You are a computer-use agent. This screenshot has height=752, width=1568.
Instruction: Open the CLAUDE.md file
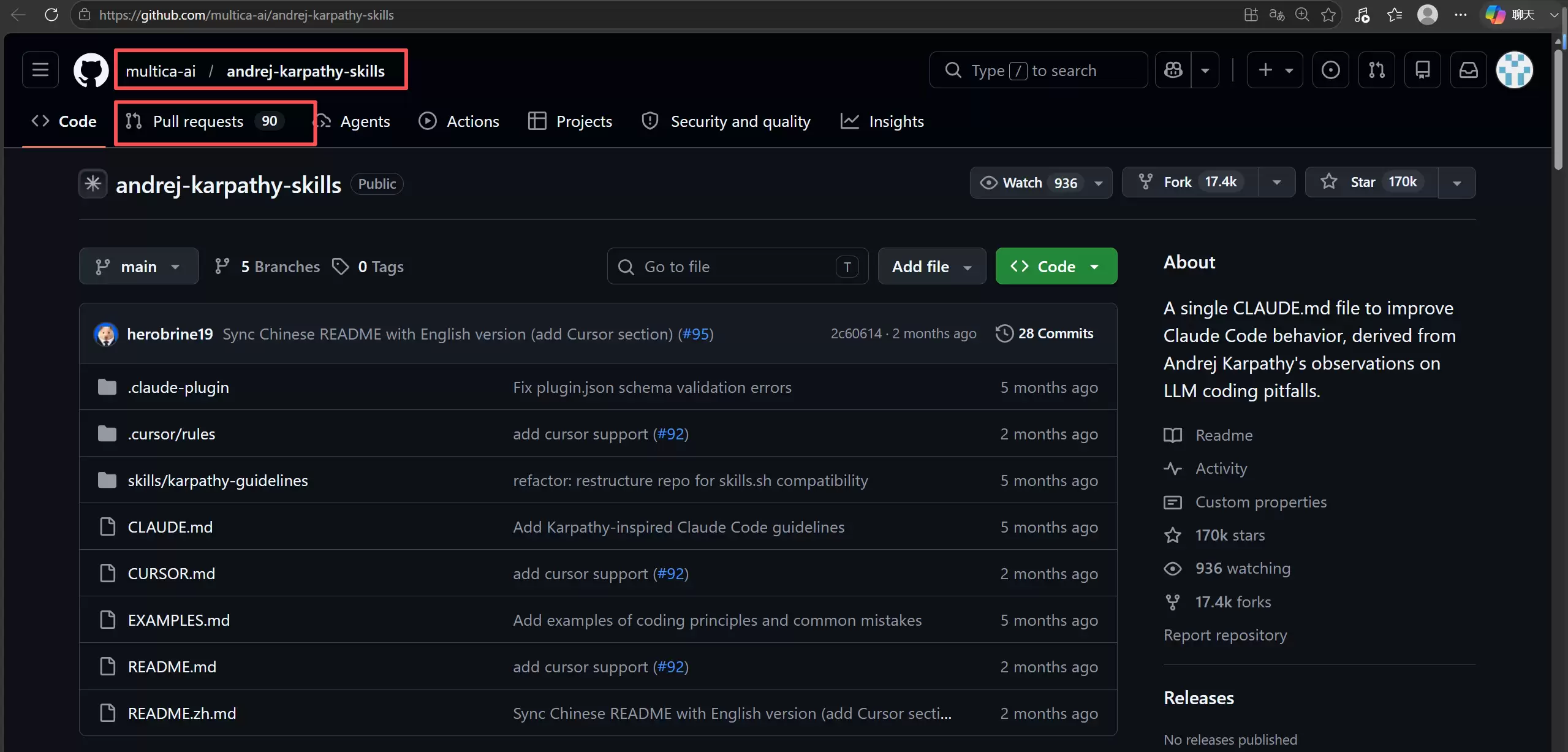tap(170, 527)
